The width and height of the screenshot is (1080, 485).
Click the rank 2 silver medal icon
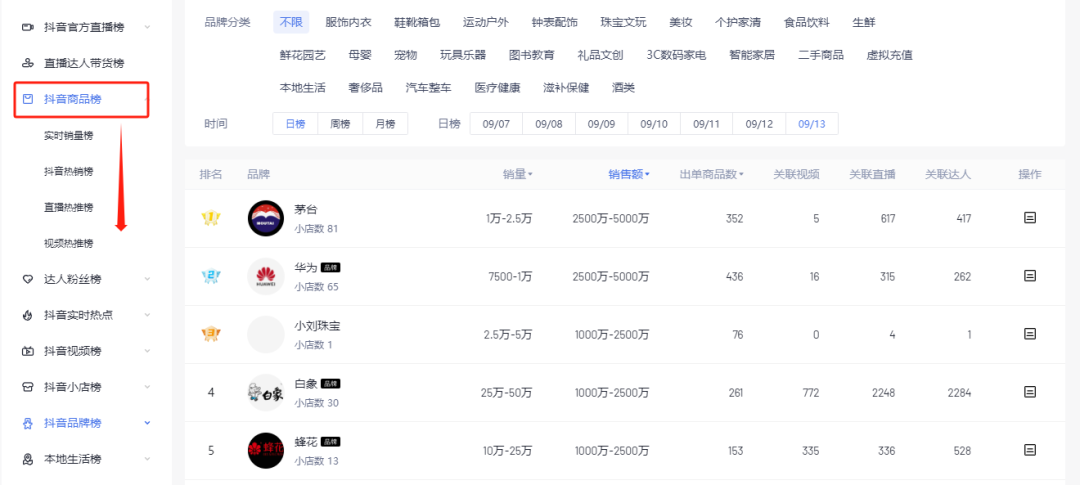tap(211, 276)
